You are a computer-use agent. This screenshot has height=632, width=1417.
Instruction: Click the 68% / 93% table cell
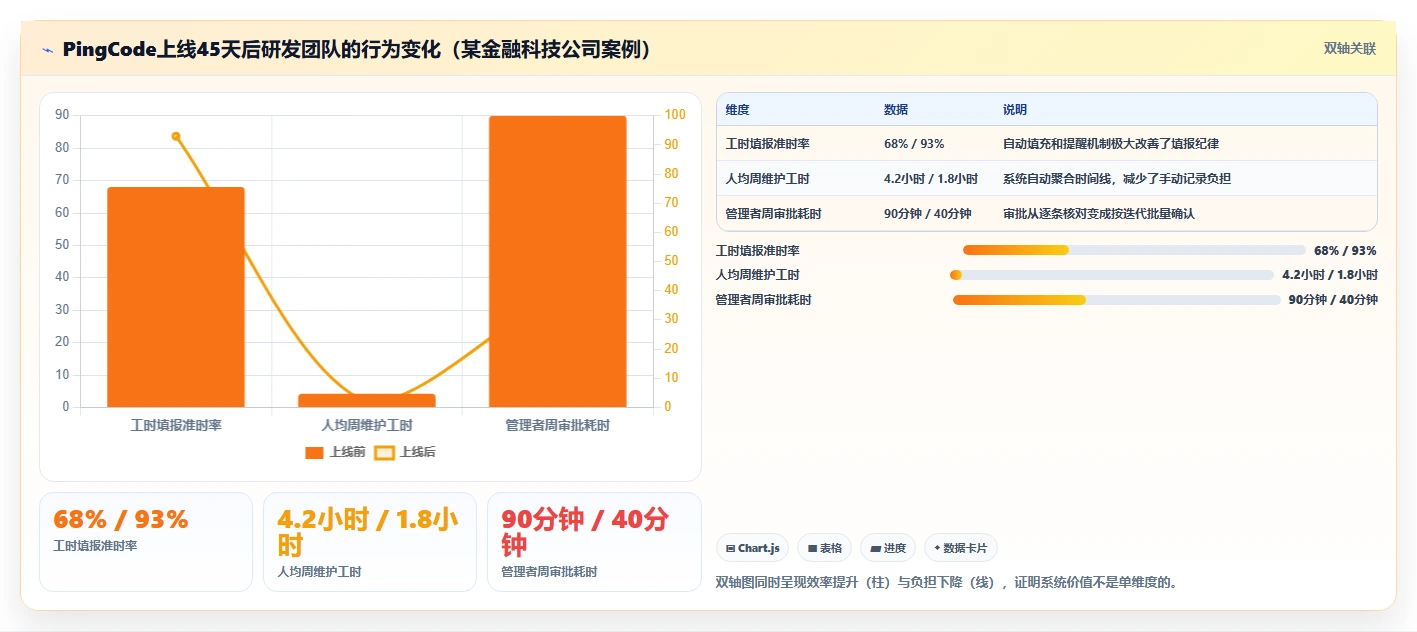coord(914,144)
